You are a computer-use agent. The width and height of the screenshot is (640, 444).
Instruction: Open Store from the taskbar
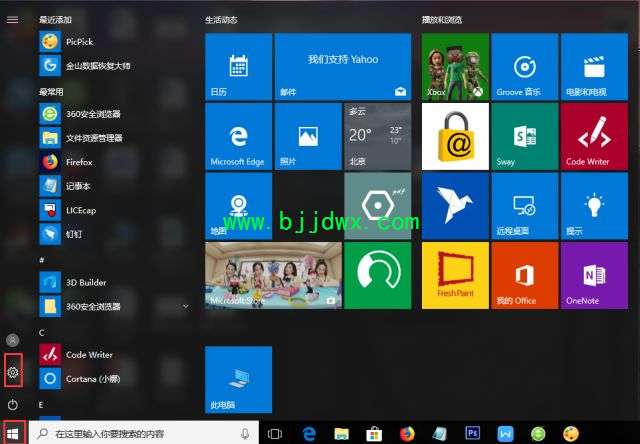[374, 433]
